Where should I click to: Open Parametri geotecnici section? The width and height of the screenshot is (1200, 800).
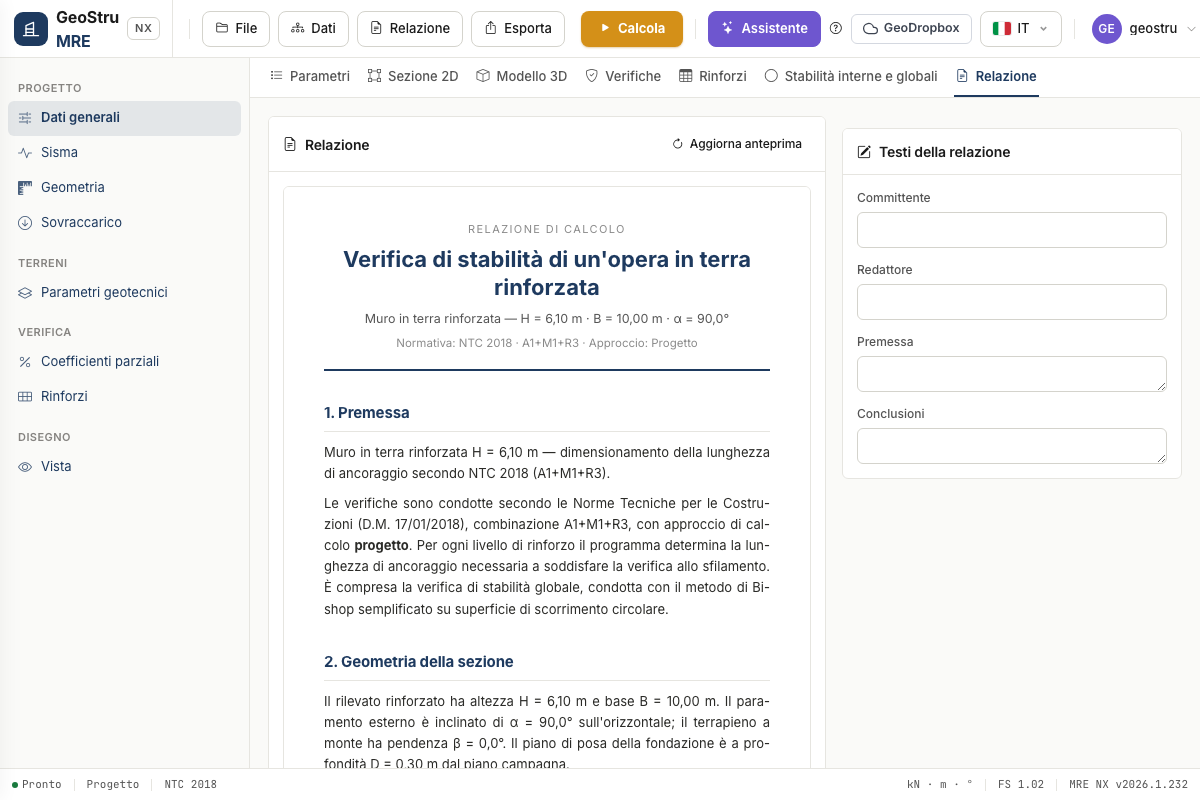(x=124, y=293)
